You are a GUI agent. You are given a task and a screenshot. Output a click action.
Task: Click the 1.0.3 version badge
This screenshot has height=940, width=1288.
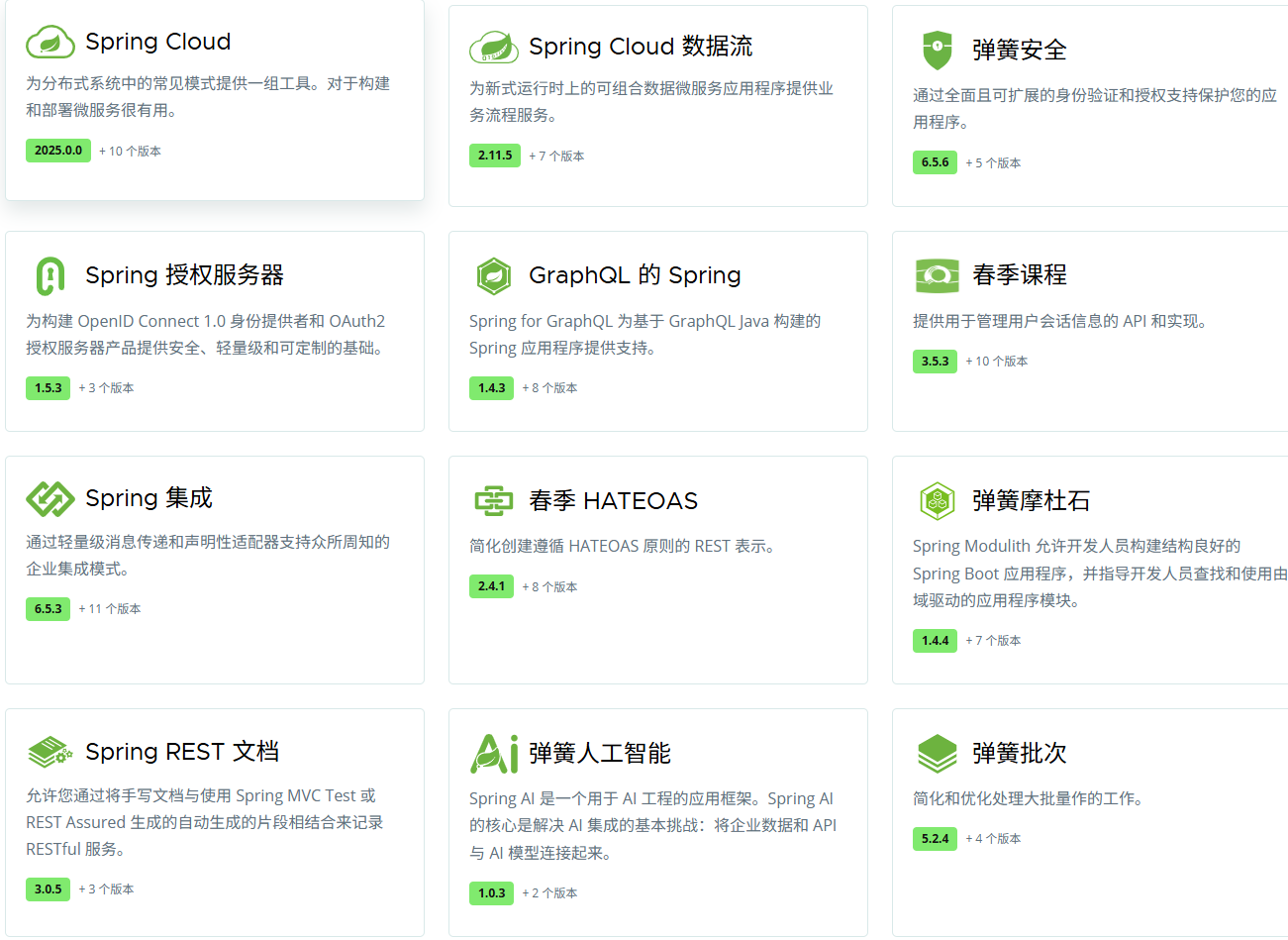point(491,893)
